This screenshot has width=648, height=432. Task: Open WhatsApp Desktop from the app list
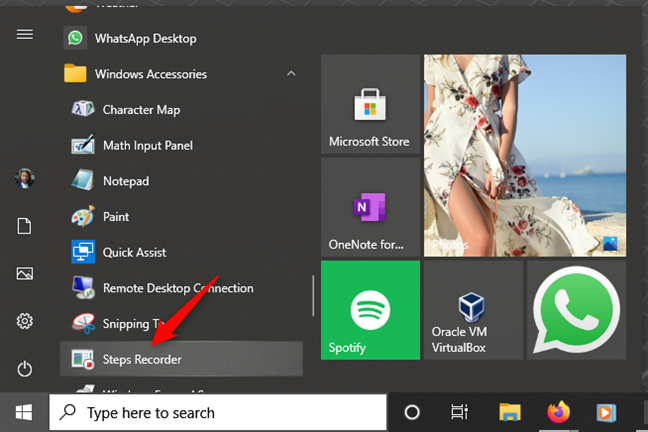click(182, 38)
